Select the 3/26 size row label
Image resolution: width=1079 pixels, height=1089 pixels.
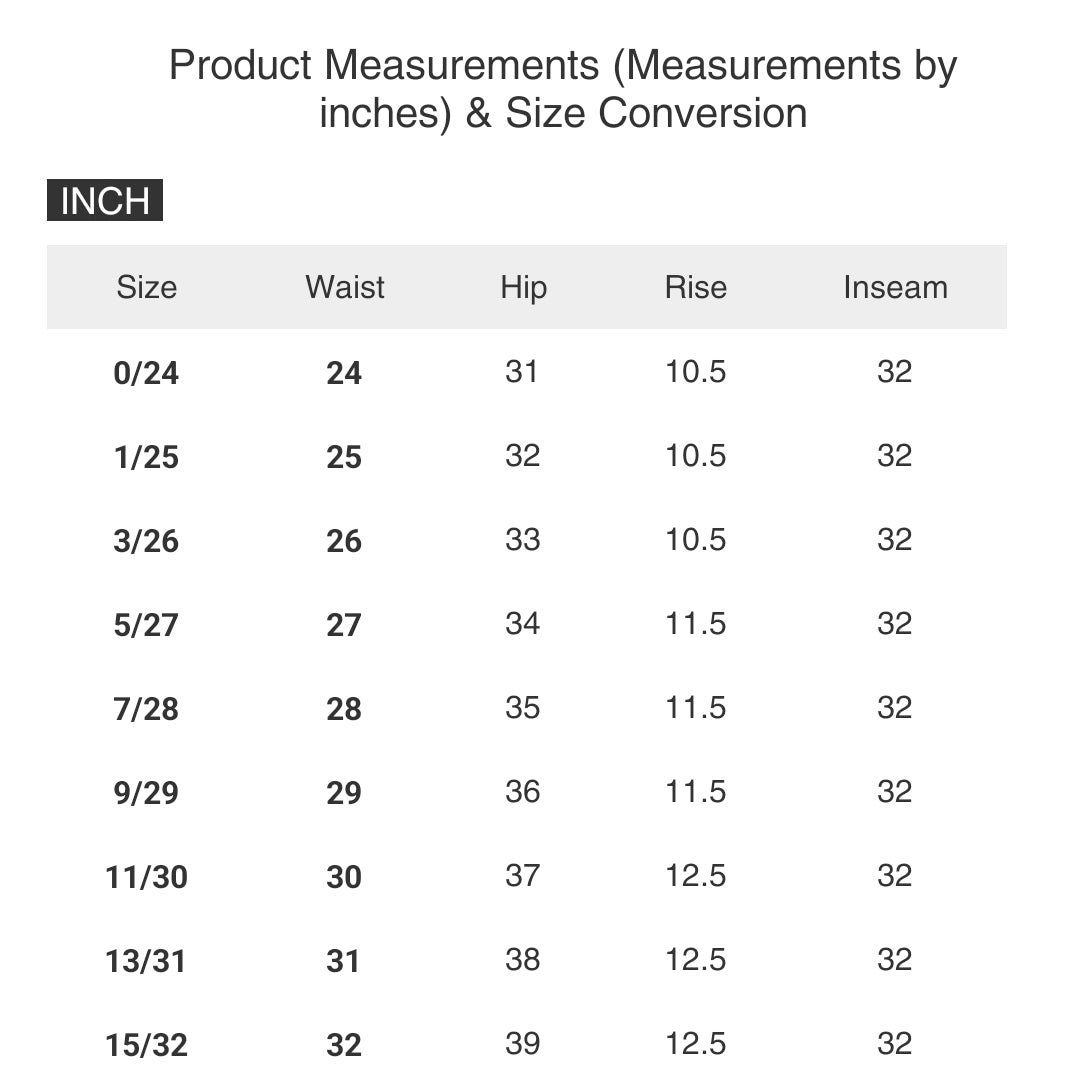pyautogui.click(x=146, y=541)
